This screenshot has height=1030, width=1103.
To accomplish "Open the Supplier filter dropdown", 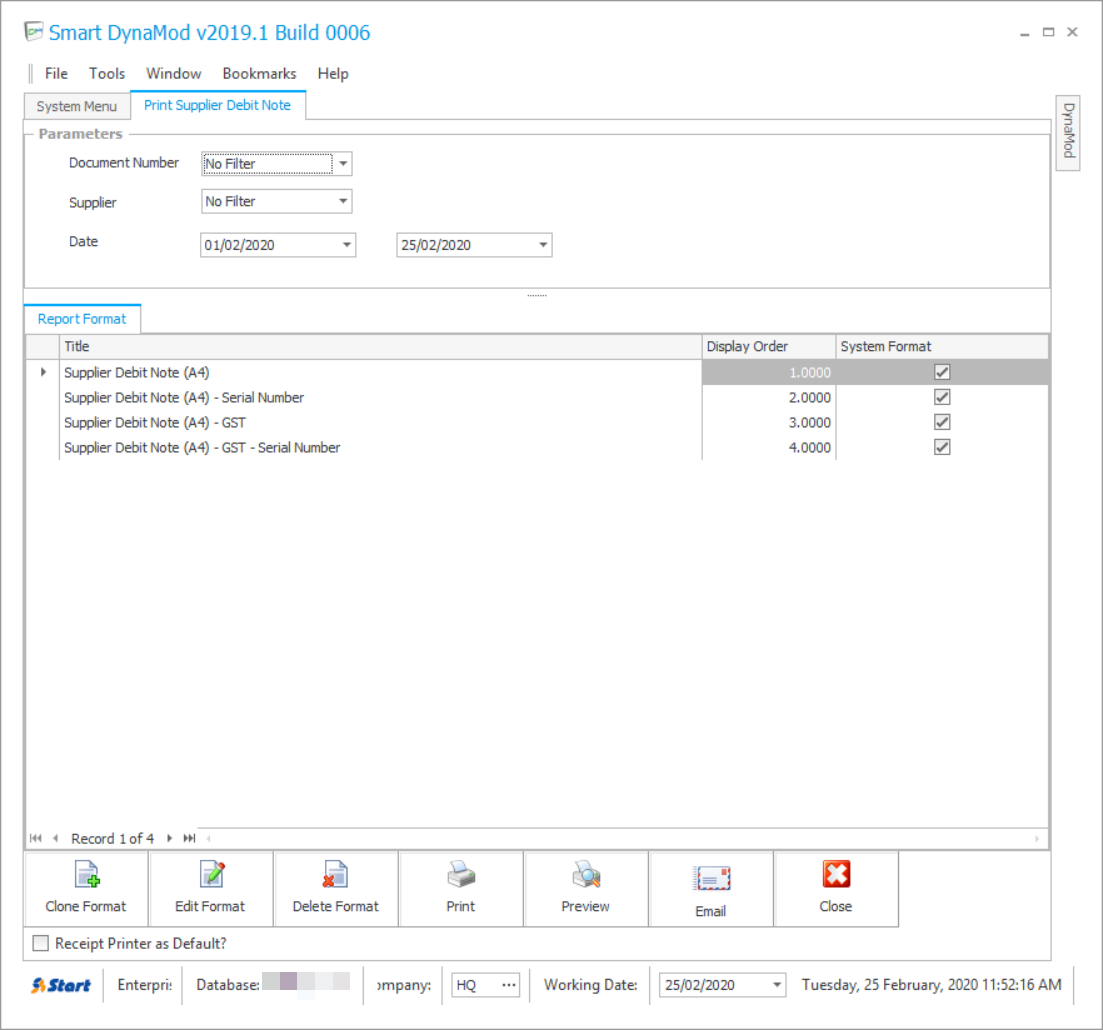I will coord(343,201).
